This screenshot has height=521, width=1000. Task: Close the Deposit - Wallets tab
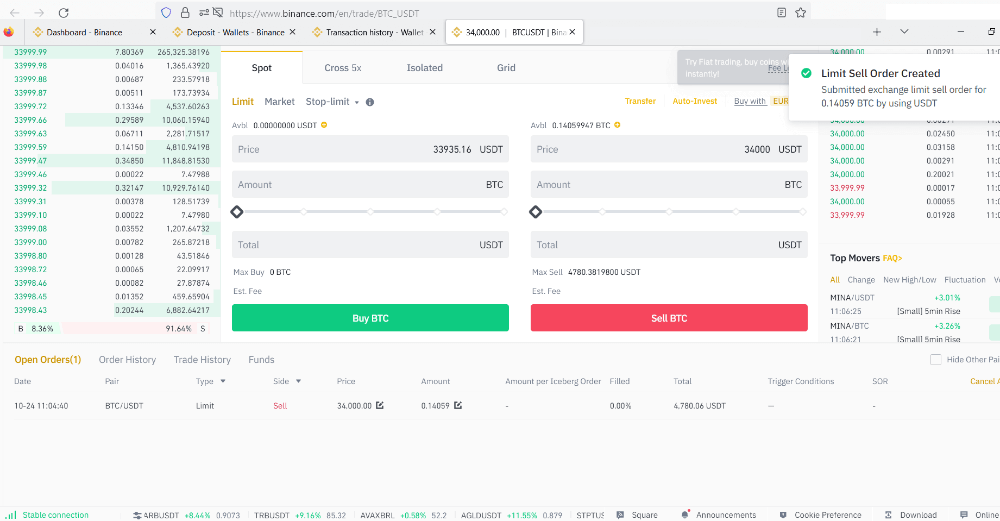coord(293,32)
